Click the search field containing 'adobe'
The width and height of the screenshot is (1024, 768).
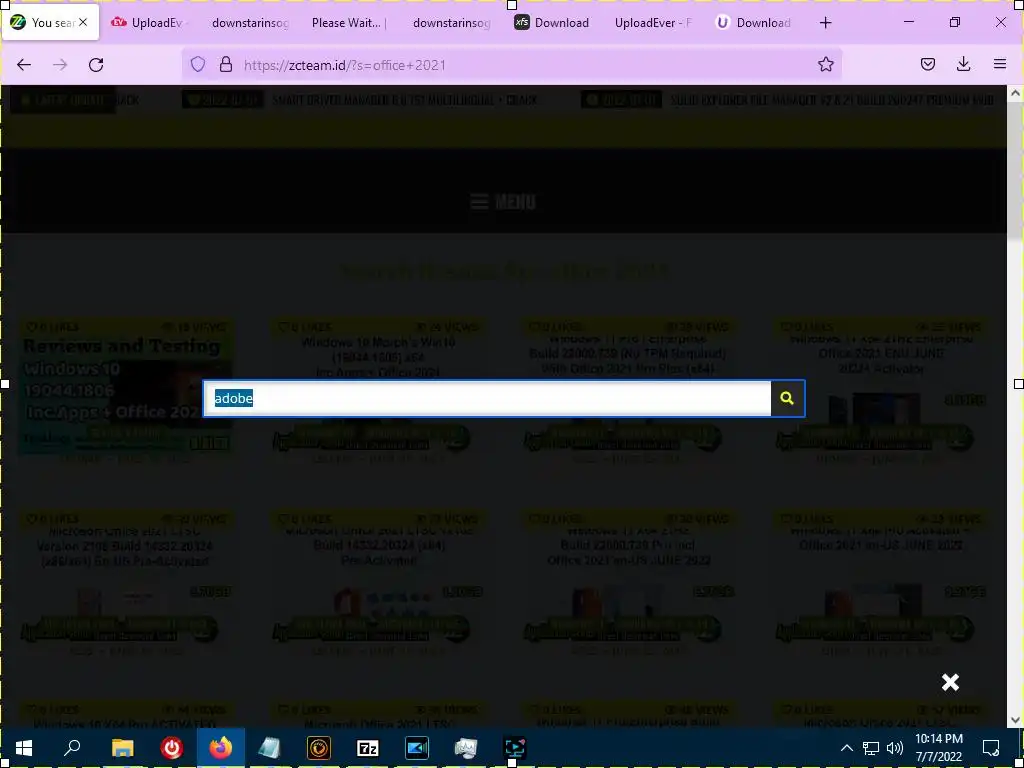(487, 398)
